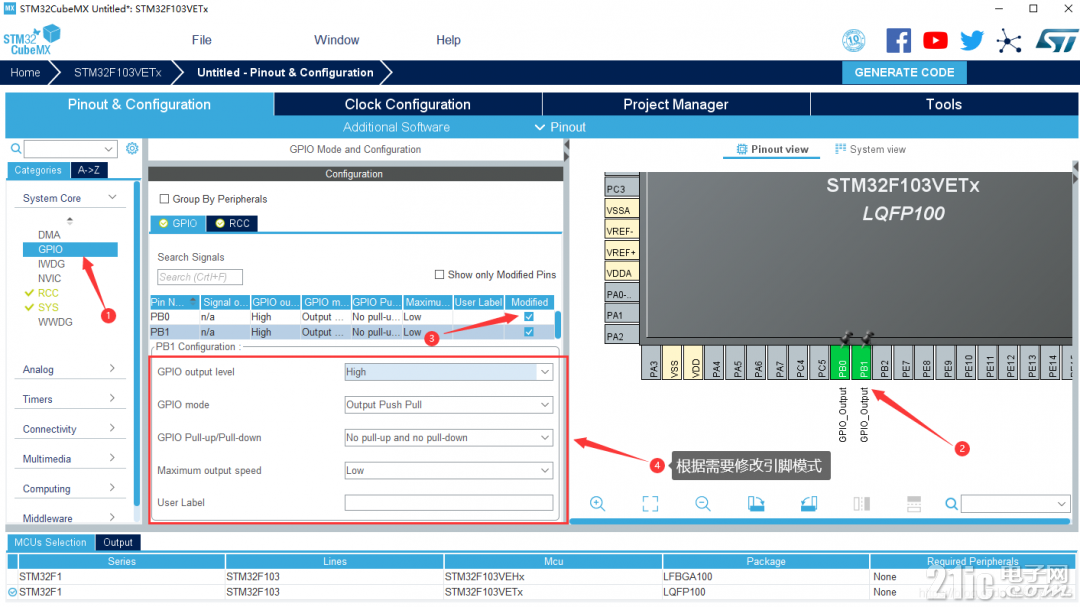The height and width of the screenshot is (607, 1080).
Task: Open the pin search combo box
Action: tap(1015, 504)
